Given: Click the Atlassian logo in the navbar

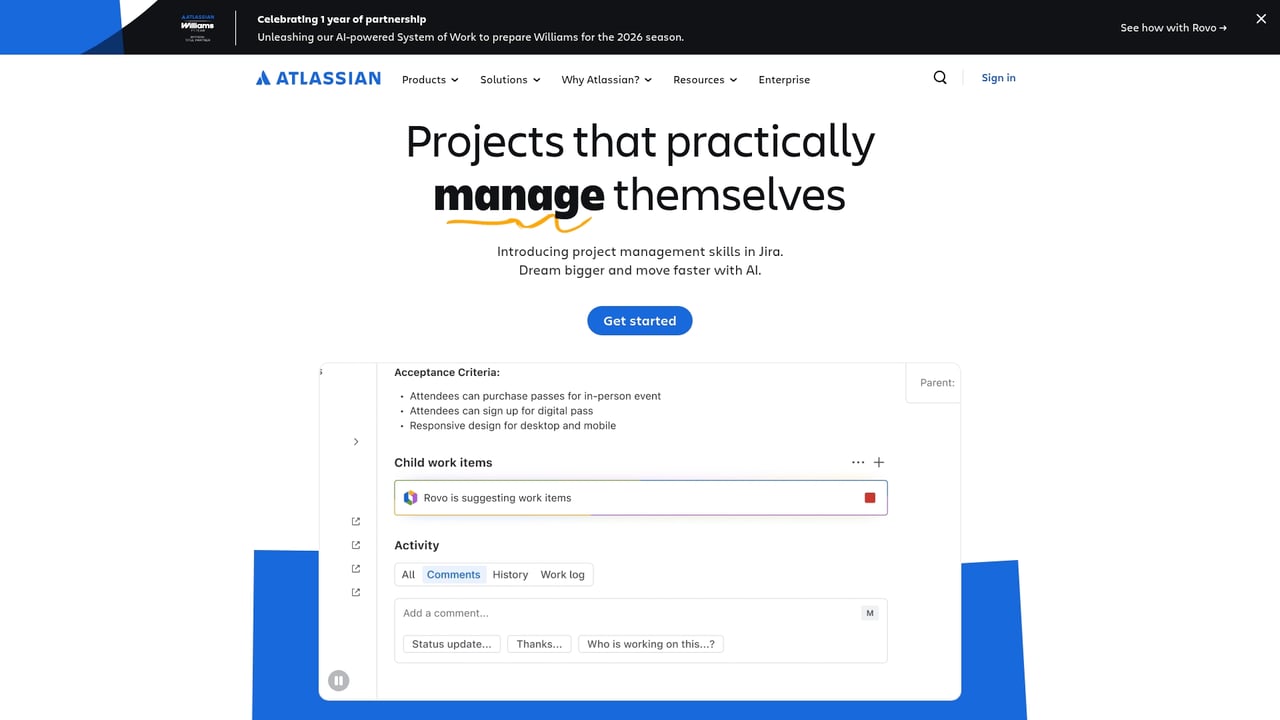Looking at the screenshot, I should 317,78.
